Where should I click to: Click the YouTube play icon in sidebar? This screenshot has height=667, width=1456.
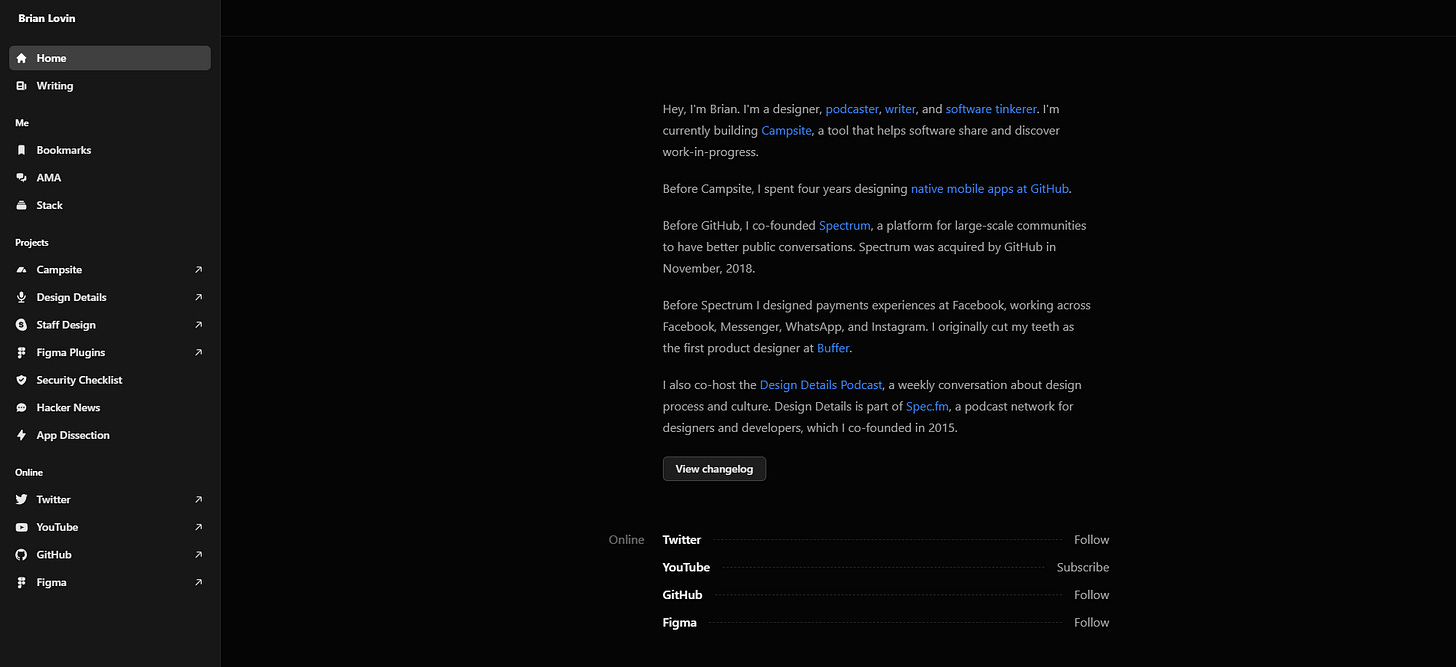(21, 527)
